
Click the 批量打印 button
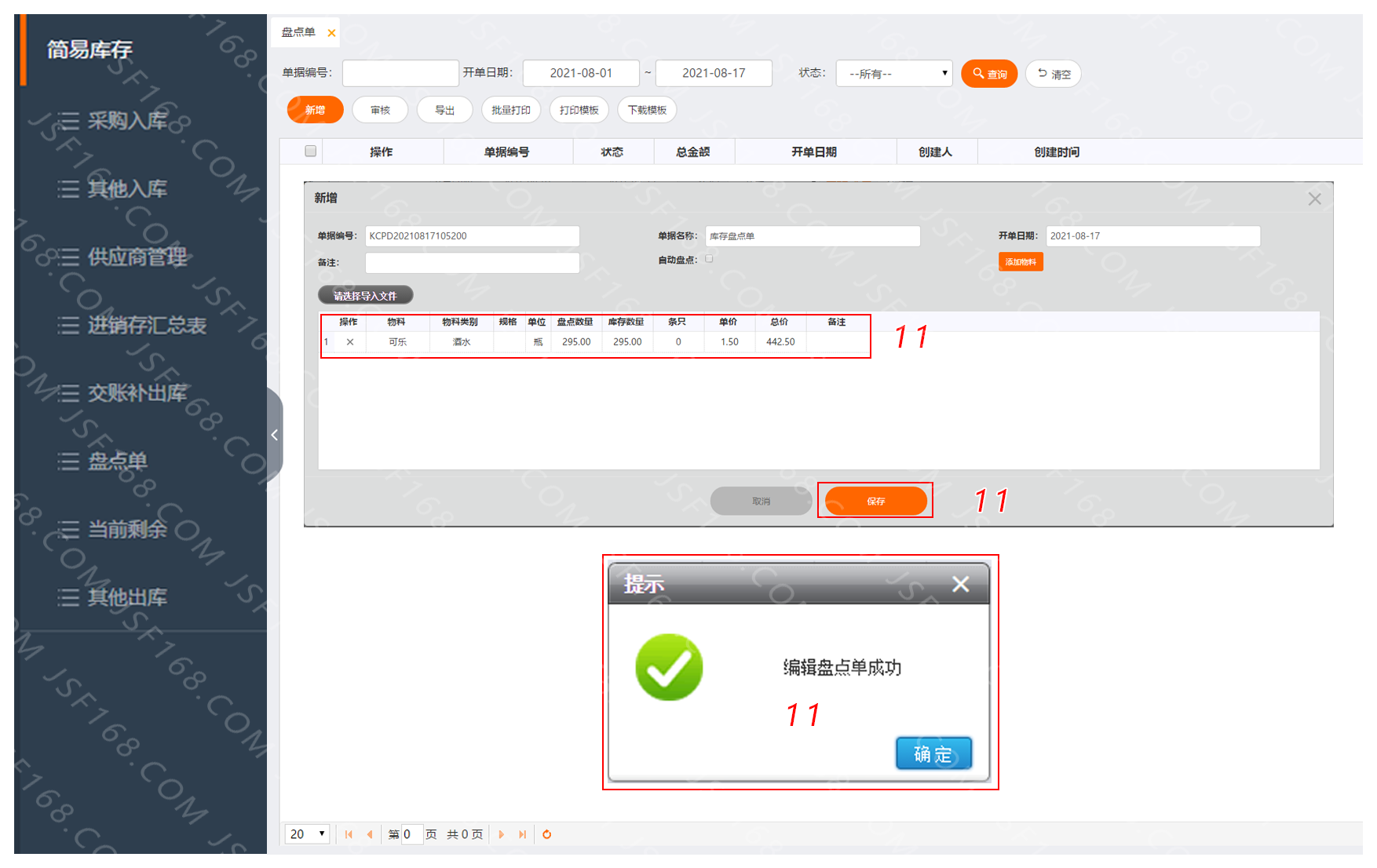point(511,110)
